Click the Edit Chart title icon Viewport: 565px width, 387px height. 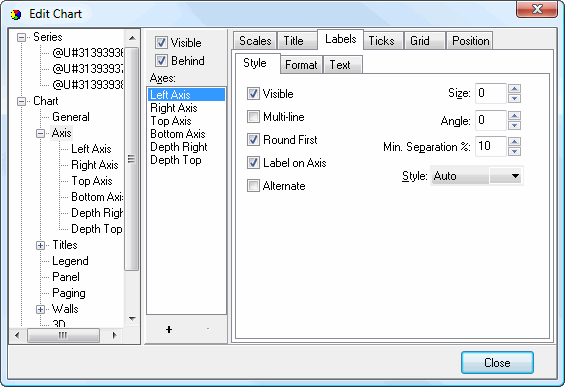16,15
